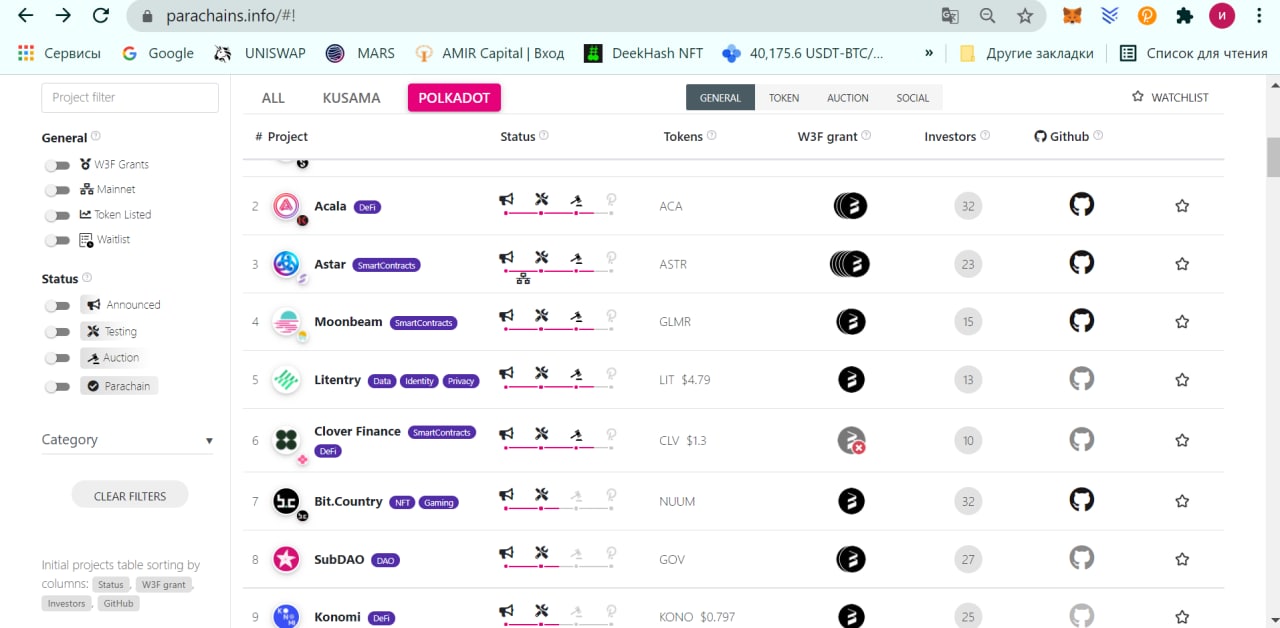Click SubDAO project logo

tap(287, 559)
